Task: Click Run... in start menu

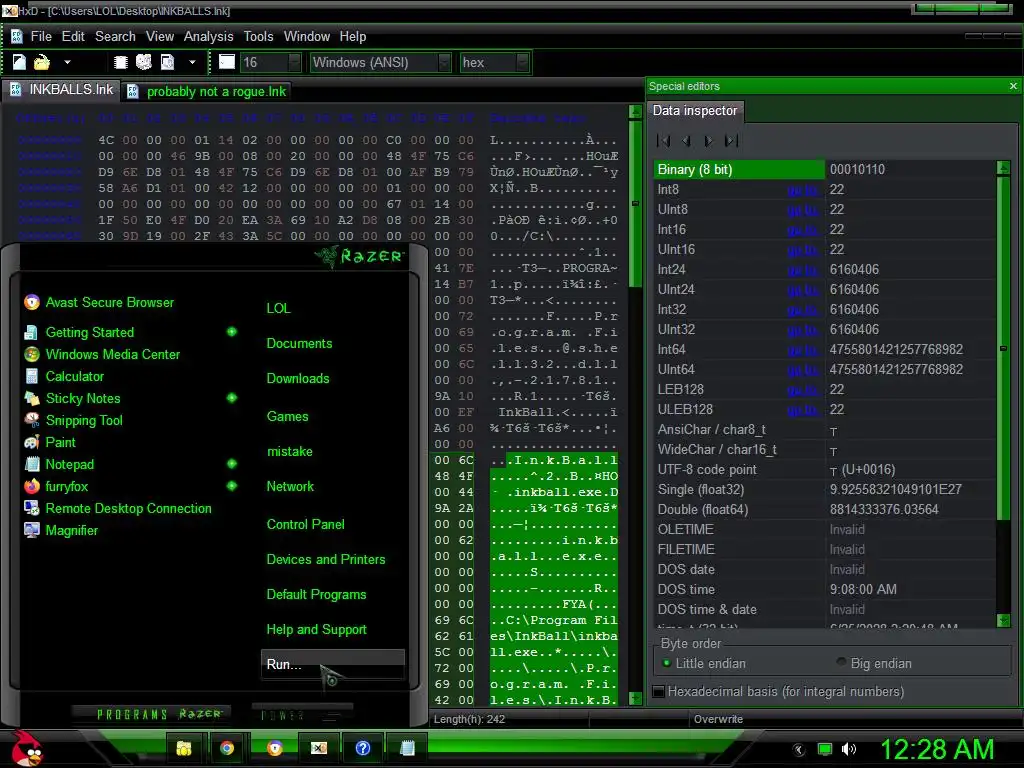Action: click(332, 665)
